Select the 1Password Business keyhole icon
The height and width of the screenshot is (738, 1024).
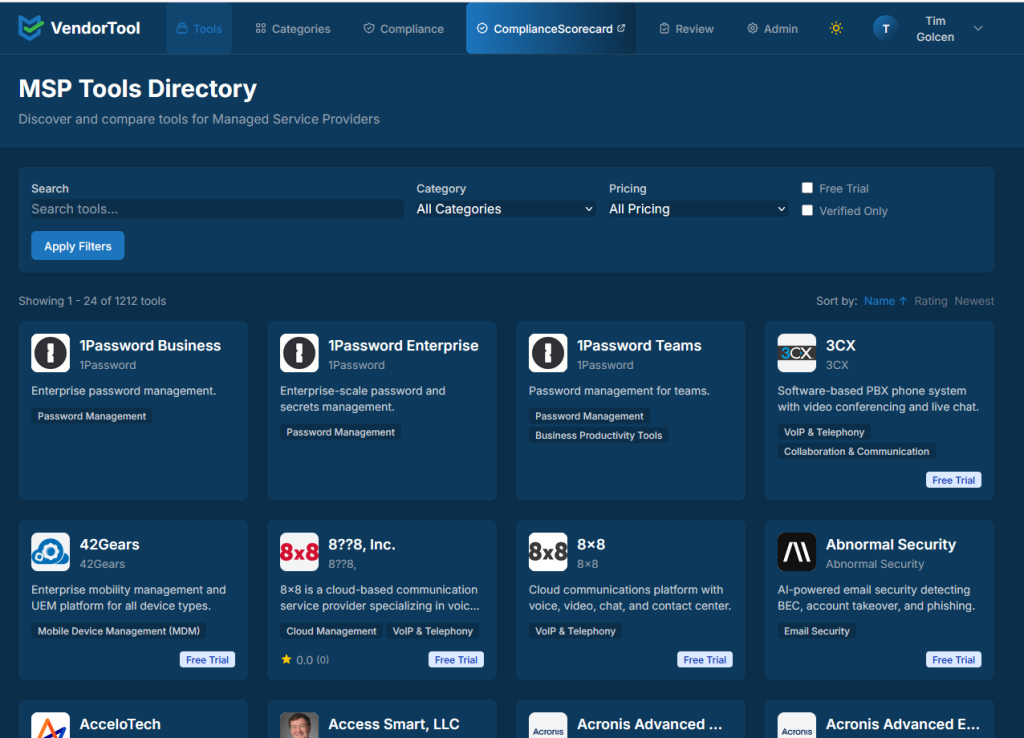click(x=51, y=352)
